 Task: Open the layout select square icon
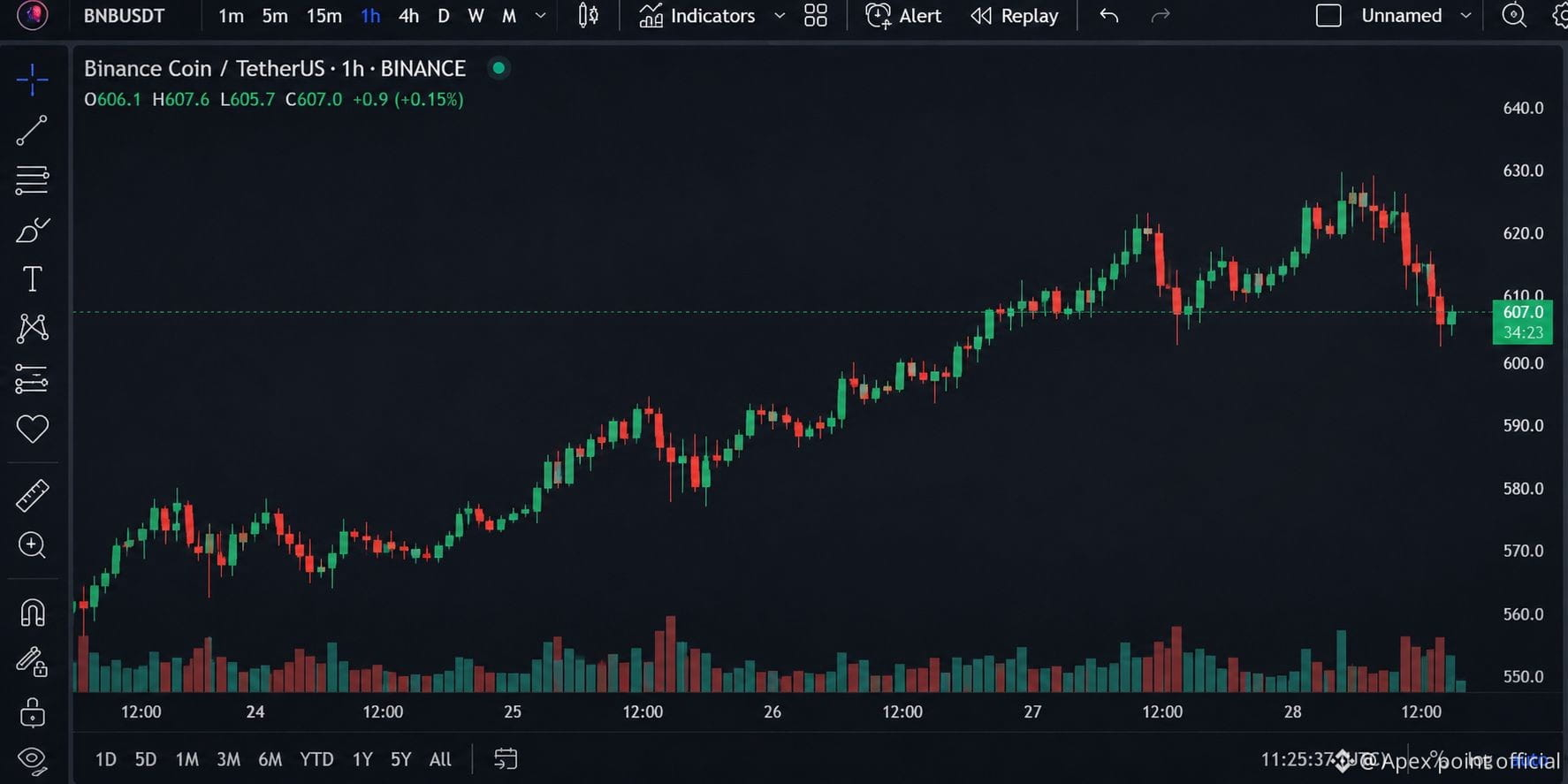click(1328, 16)
